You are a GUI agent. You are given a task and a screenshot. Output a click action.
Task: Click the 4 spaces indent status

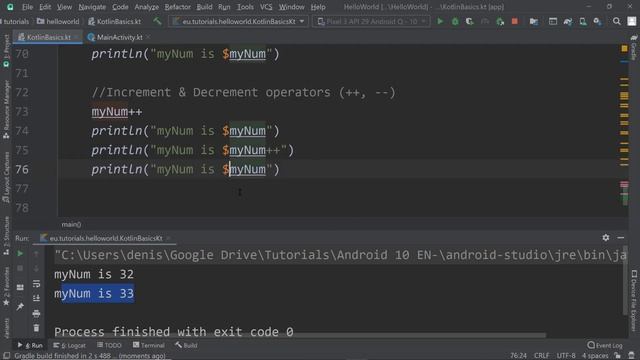tap(595, 356)
